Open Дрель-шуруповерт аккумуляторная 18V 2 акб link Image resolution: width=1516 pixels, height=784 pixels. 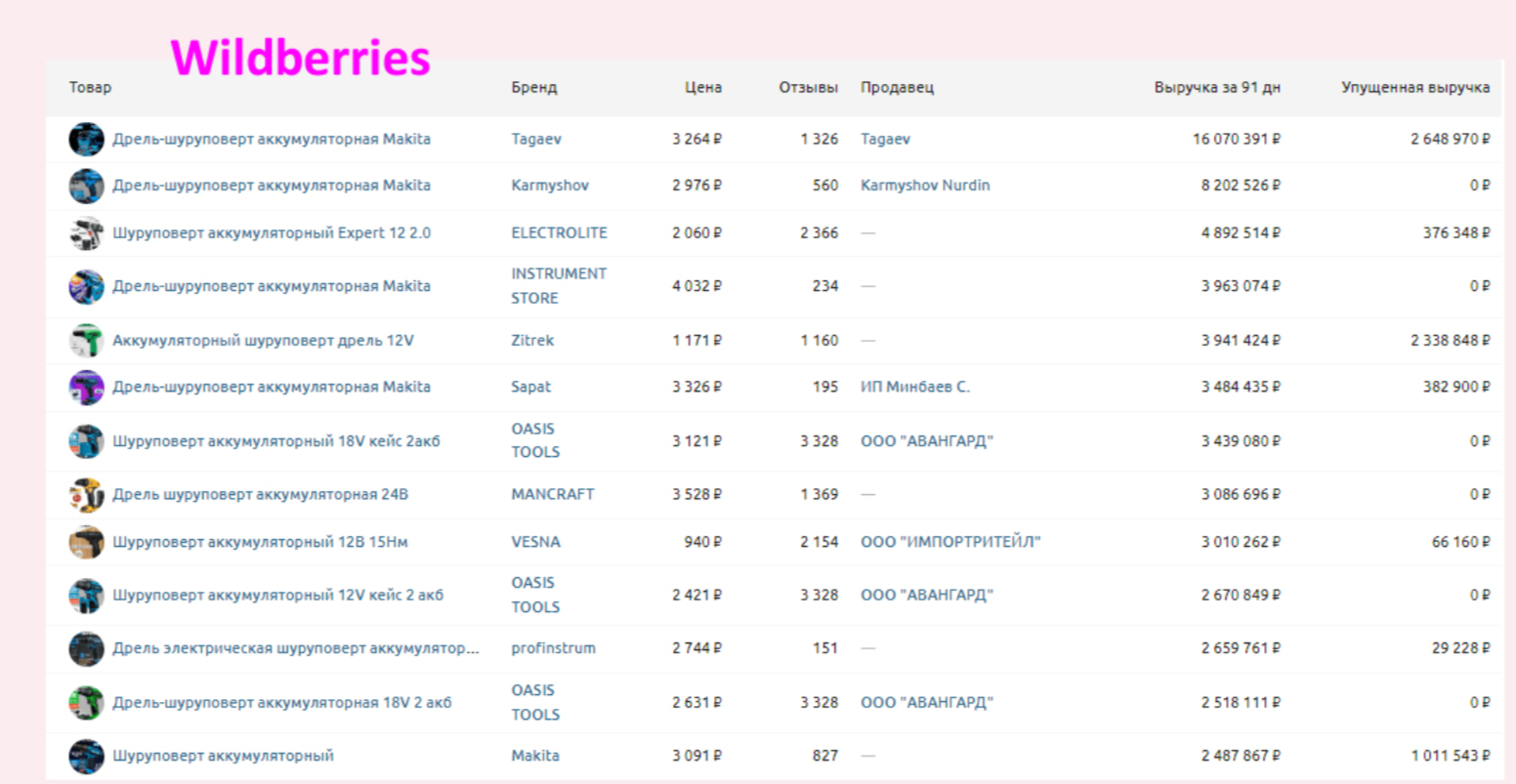pos(282,703)
